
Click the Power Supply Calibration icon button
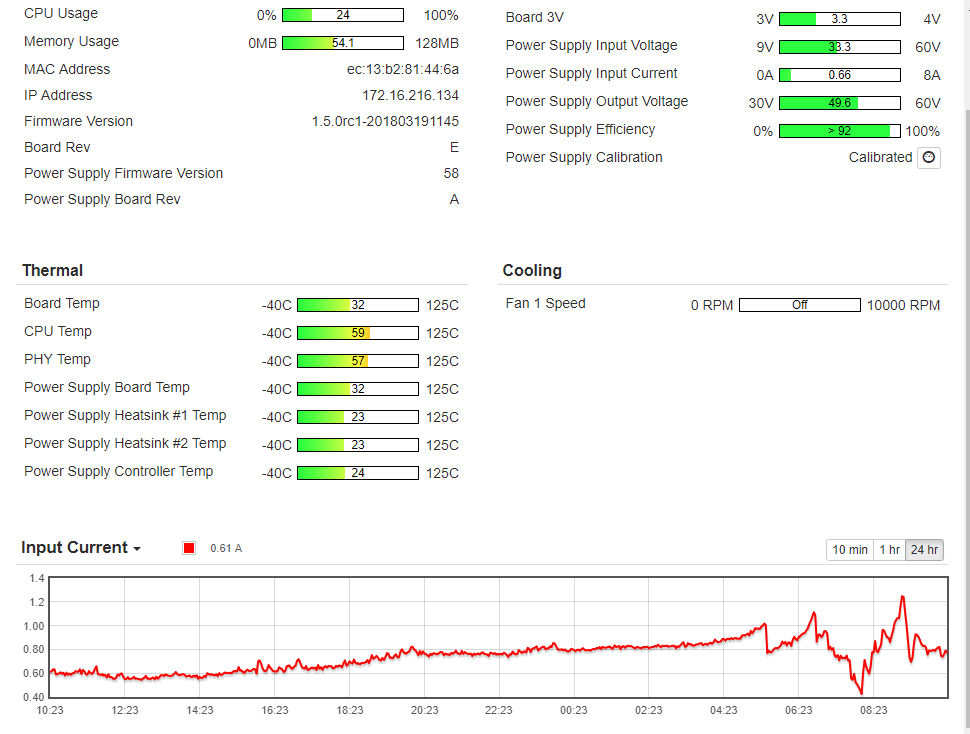[929, 157]
